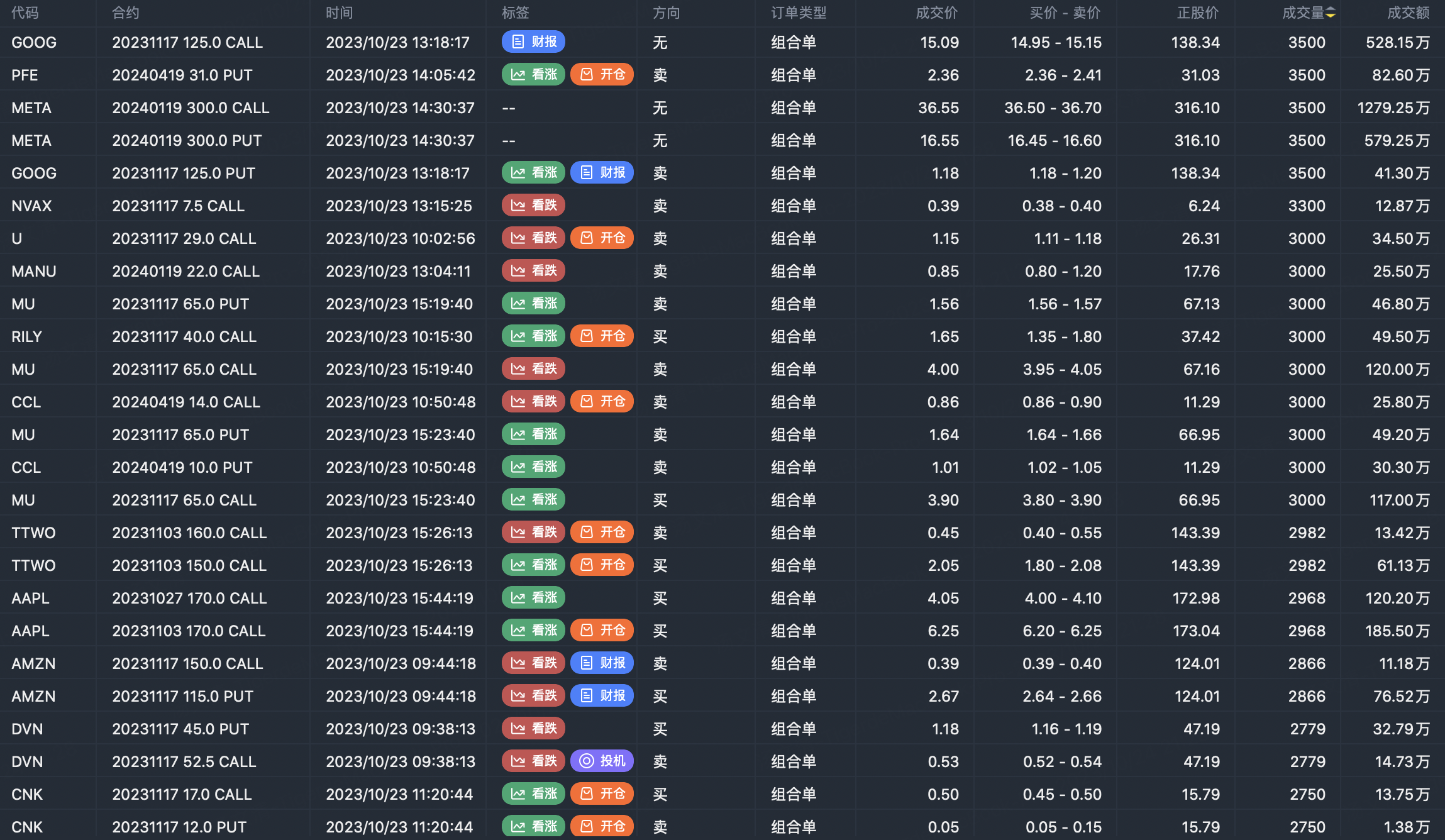
Task: Click the 时间 column header
Action: point(340,13)
